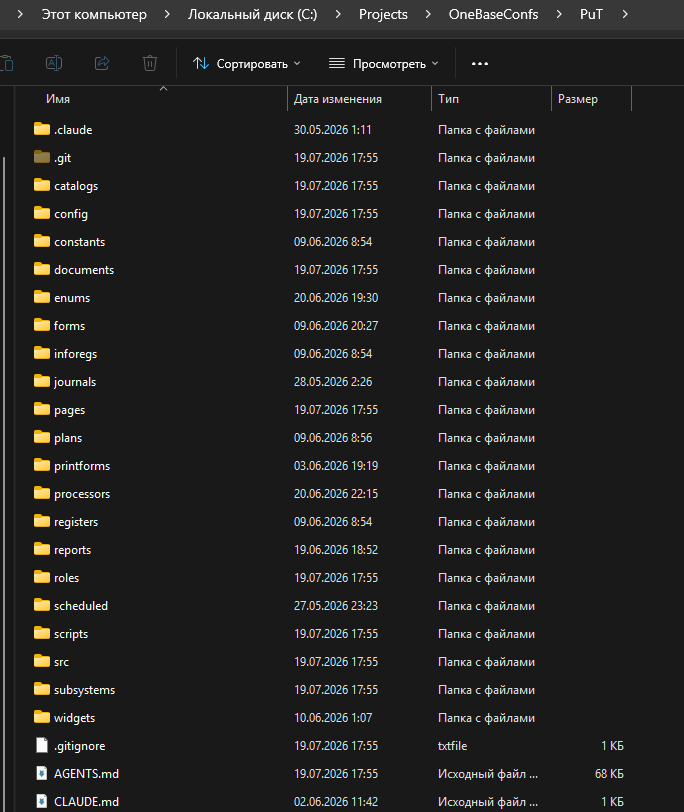Expand chevron after Локальный диск (C:)
Viewport: 684px width, 812px height.
(338, 14)
